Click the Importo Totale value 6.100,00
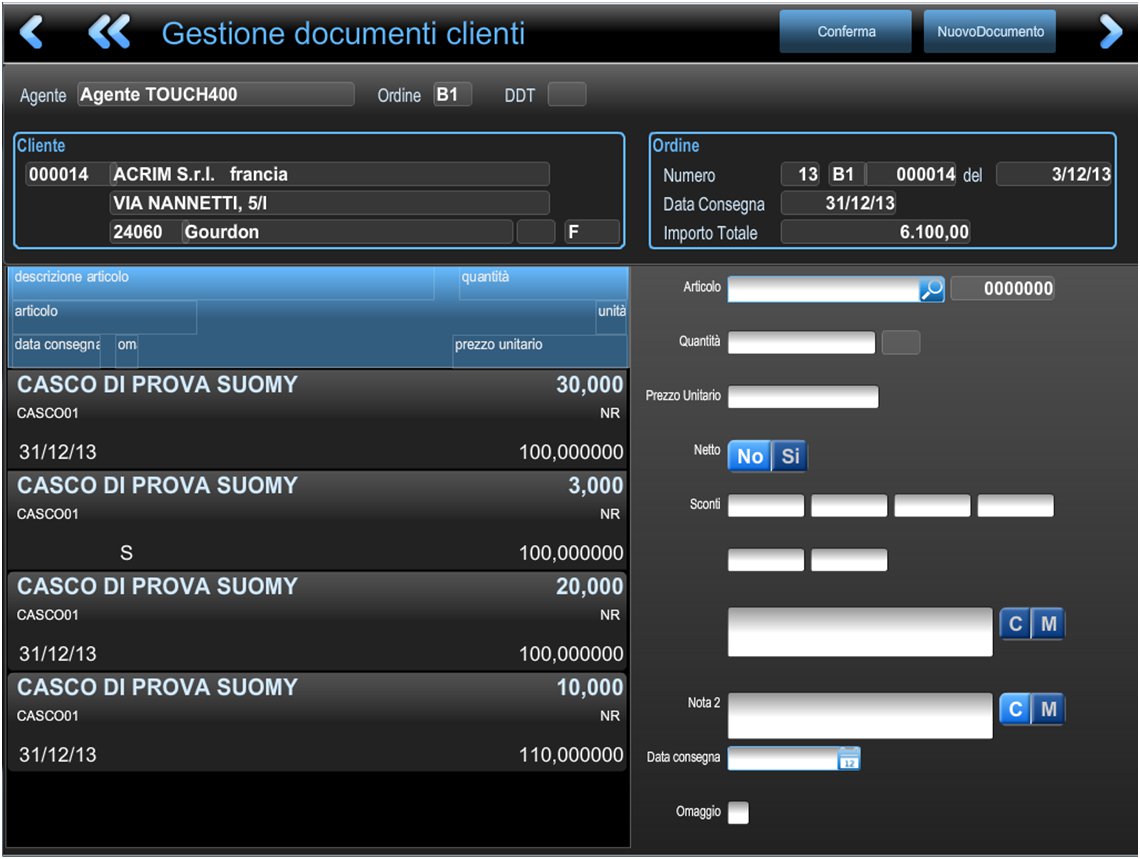 point(875,232)
